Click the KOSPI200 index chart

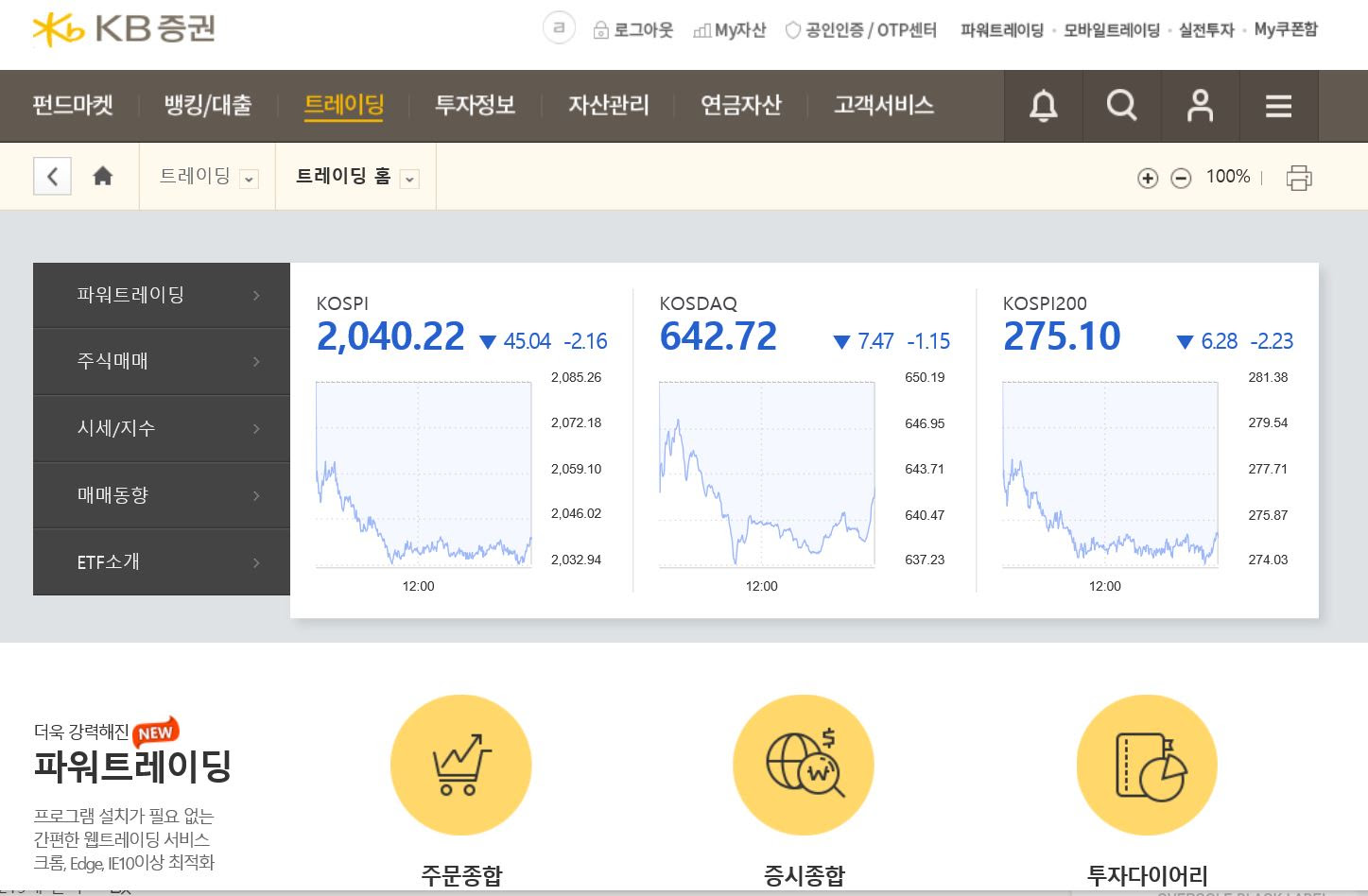[x=1110, y=474]
